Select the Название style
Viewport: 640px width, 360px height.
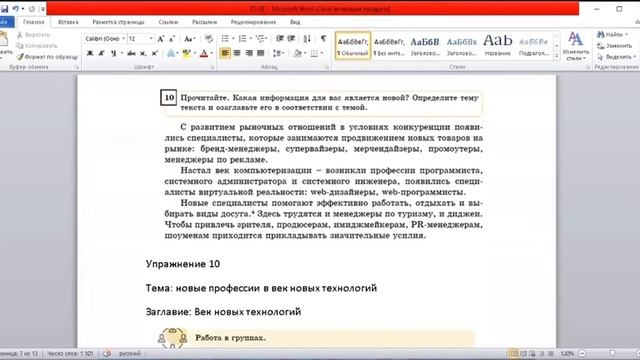pyautogui.click(x=498, y=46)
